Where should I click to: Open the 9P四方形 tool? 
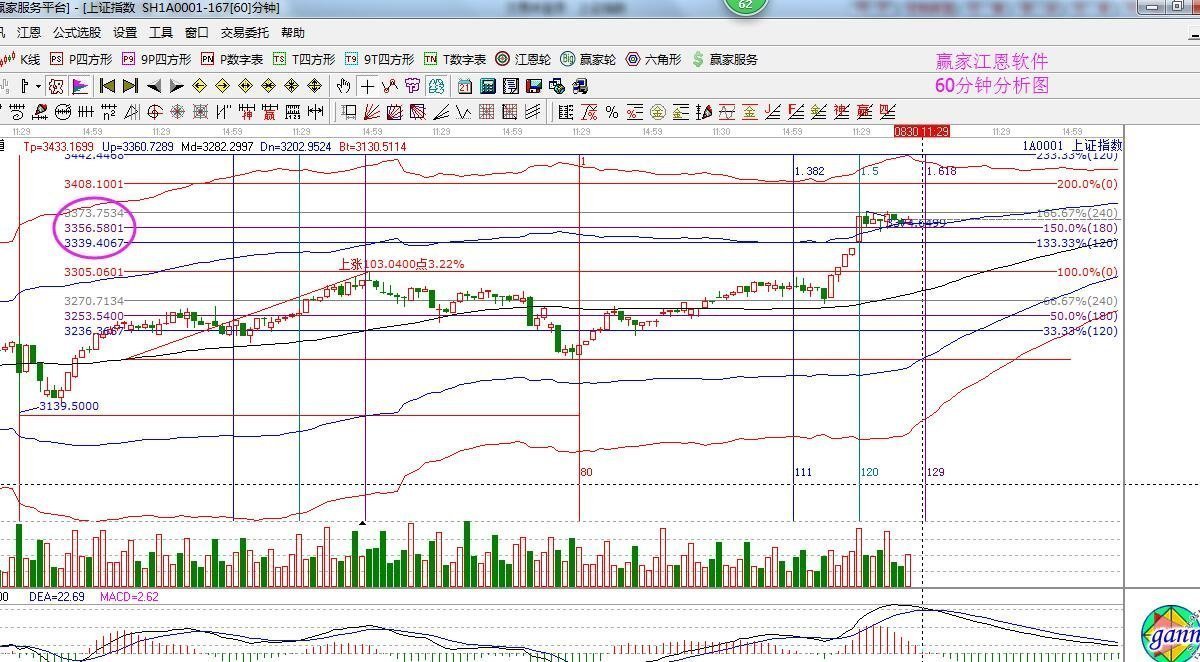coord(157,60)
